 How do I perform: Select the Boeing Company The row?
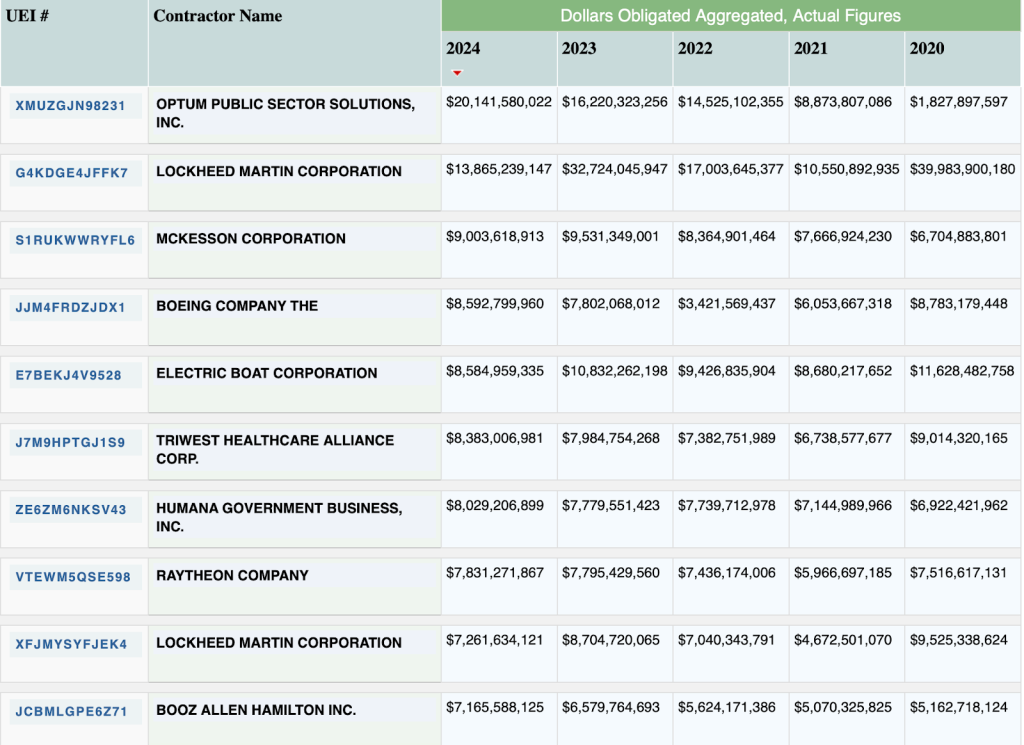[x=295, y=306]
